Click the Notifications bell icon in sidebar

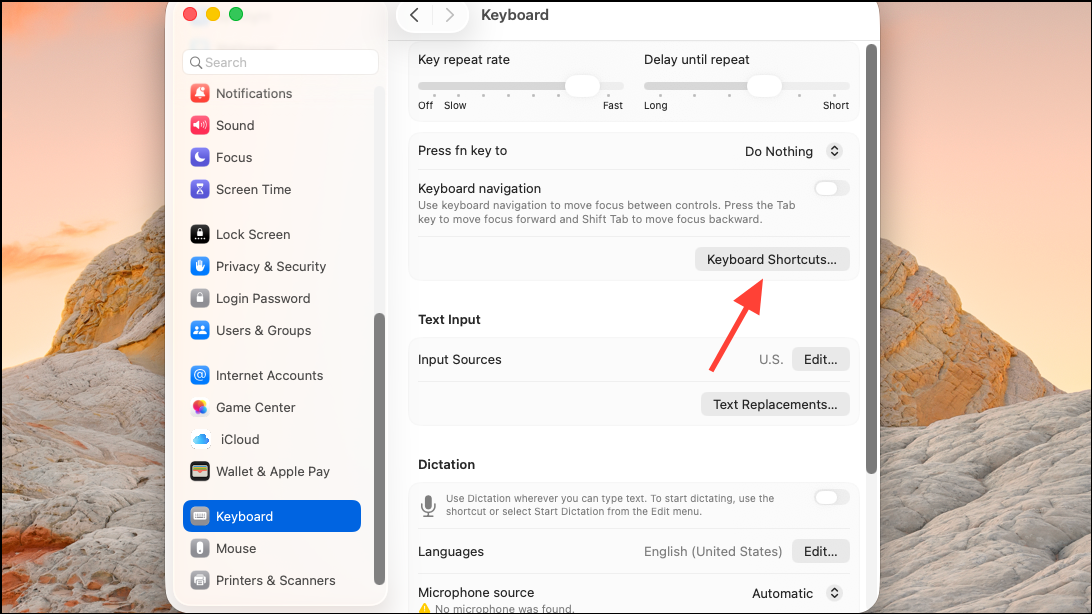click(200, 93)
